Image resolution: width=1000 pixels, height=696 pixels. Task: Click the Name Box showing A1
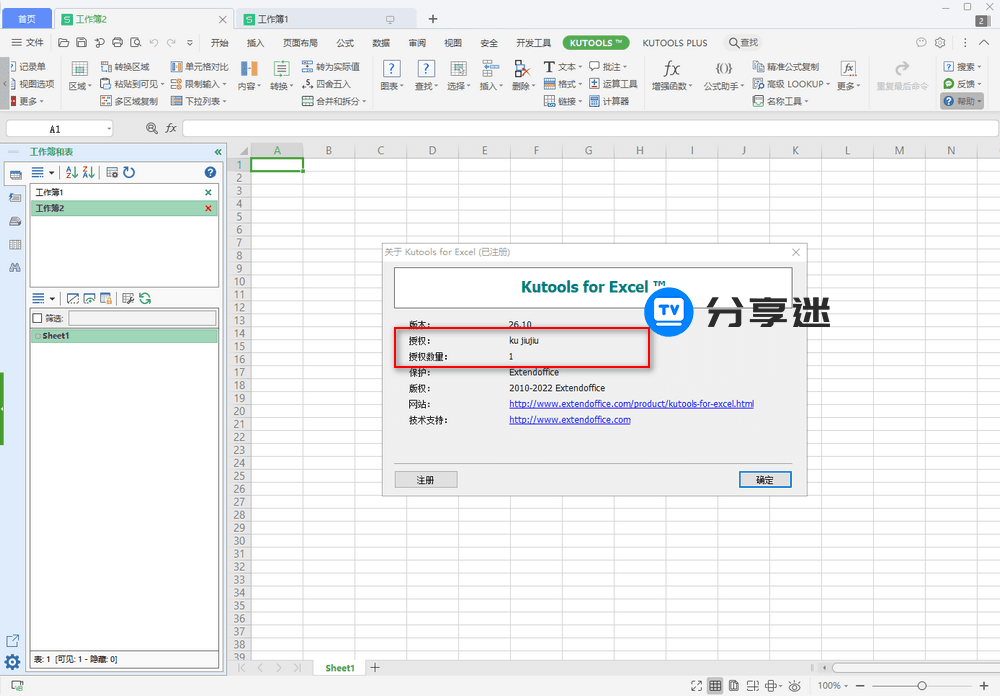[57, 128]
